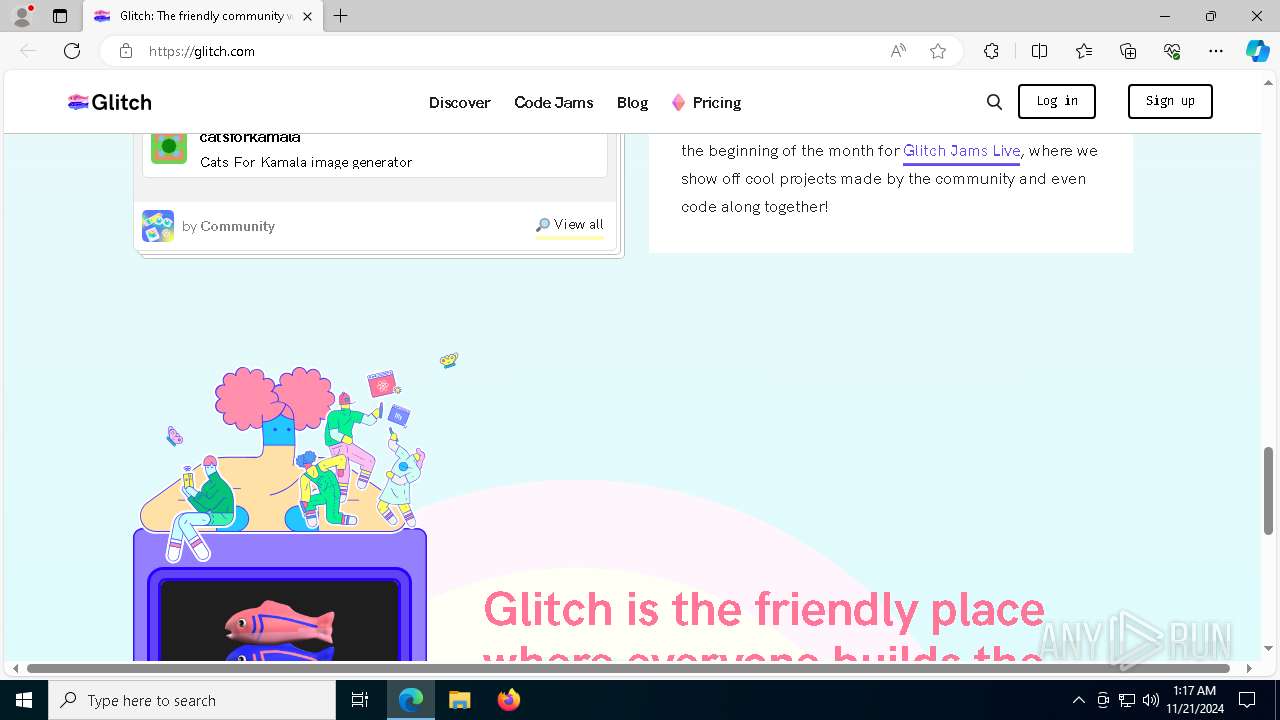This screenshot has width=1280, height=720.
Task: Follow the Glitch Jams Live link
Action: [961, 151]
